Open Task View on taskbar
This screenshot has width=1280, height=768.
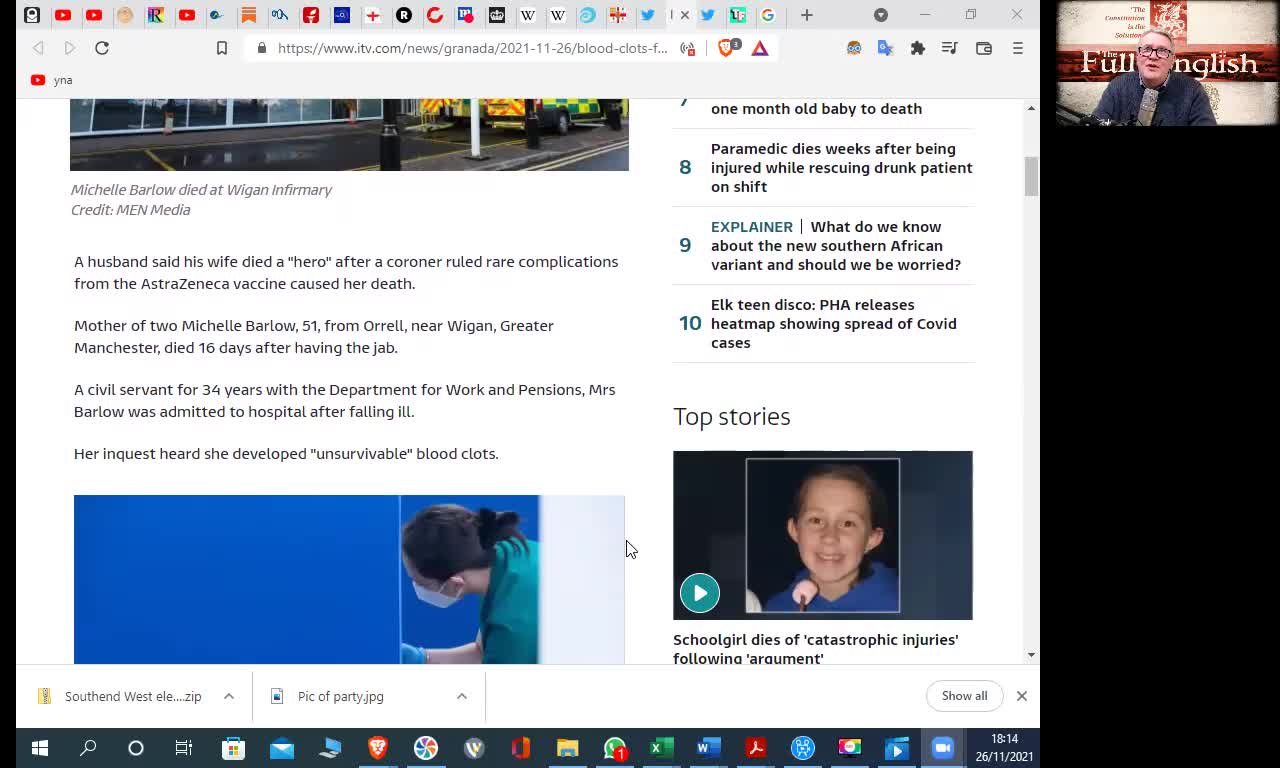tap(184, 748)
